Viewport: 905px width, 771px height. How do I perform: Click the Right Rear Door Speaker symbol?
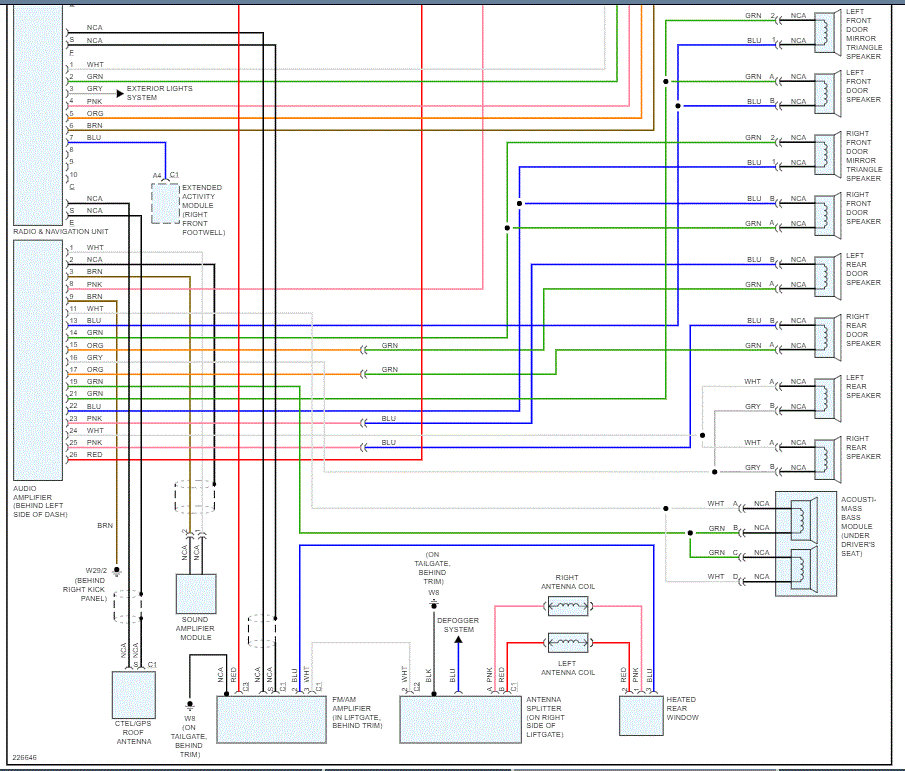[x=827, y=338]
